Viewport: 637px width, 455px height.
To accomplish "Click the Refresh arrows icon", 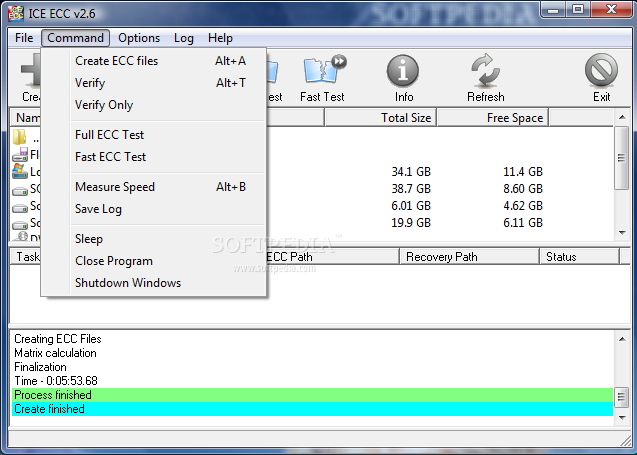I will [x=485, y=71].
